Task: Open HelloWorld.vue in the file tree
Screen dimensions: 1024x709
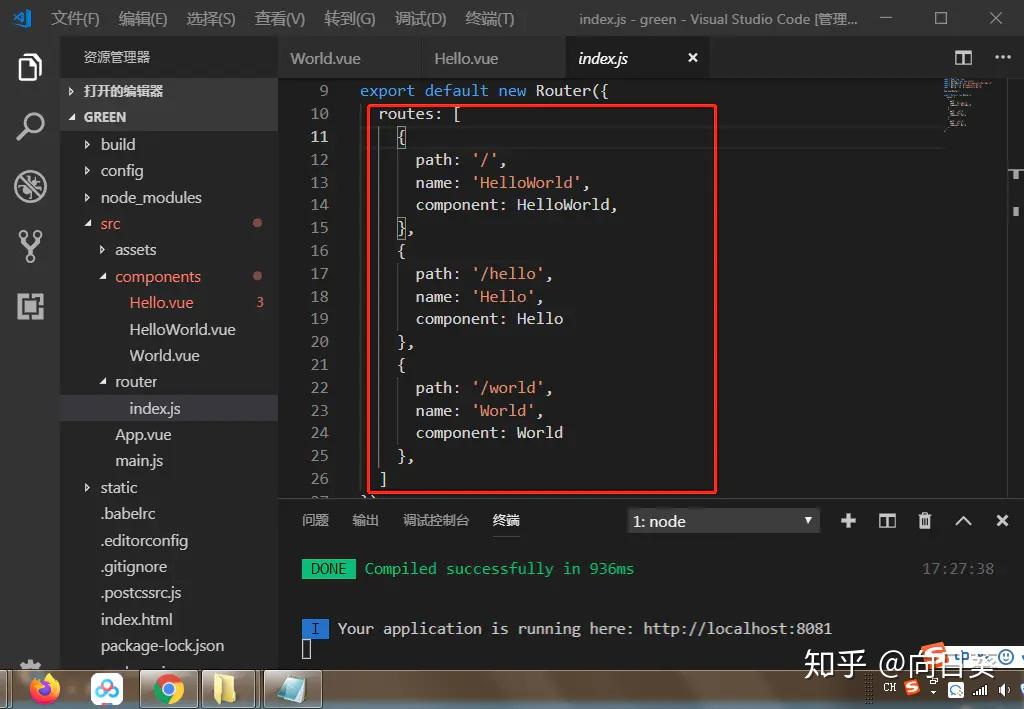Action: coord(182,330)
